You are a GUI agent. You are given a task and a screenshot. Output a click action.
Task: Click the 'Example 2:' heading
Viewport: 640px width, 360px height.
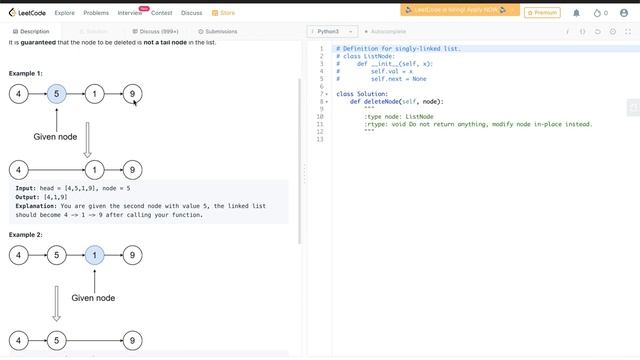point(25,235)
